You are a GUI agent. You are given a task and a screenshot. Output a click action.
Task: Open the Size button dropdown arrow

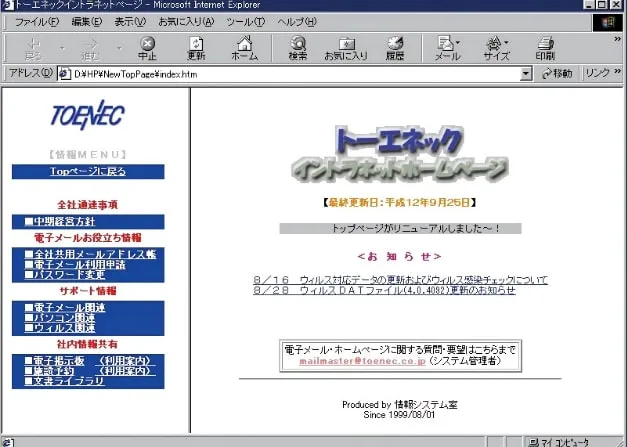click(x=506, y=42)
